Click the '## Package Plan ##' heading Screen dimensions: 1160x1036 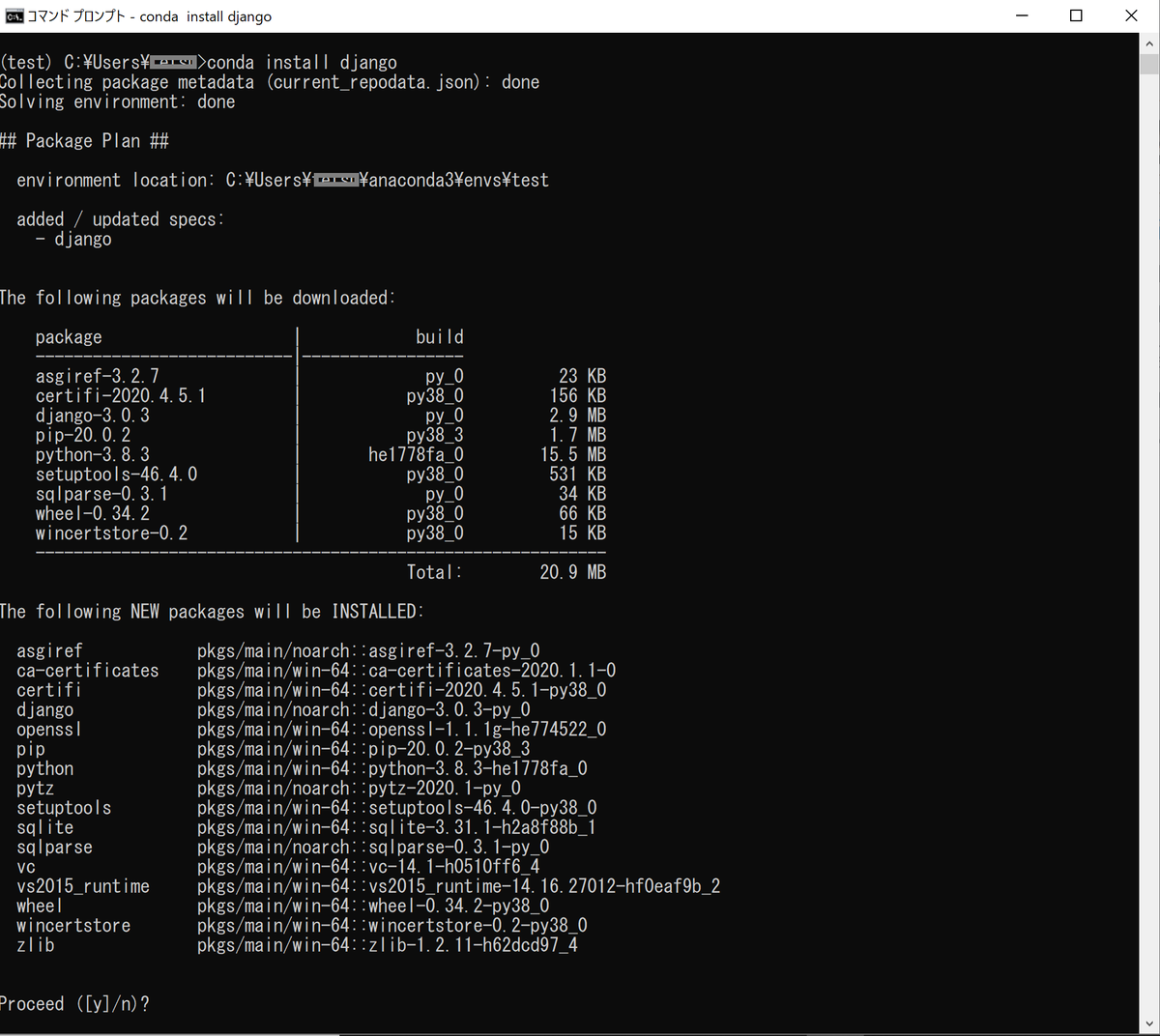(85, 141)
